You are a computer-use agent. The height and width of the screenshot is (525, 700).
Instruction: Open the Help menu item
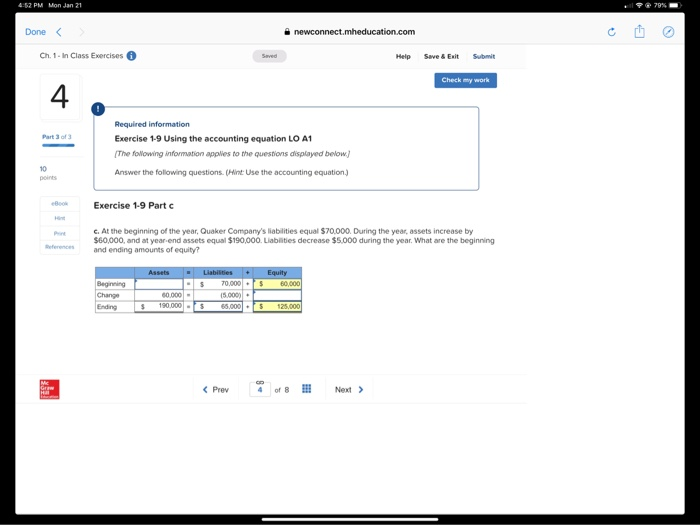pos(403,56)
